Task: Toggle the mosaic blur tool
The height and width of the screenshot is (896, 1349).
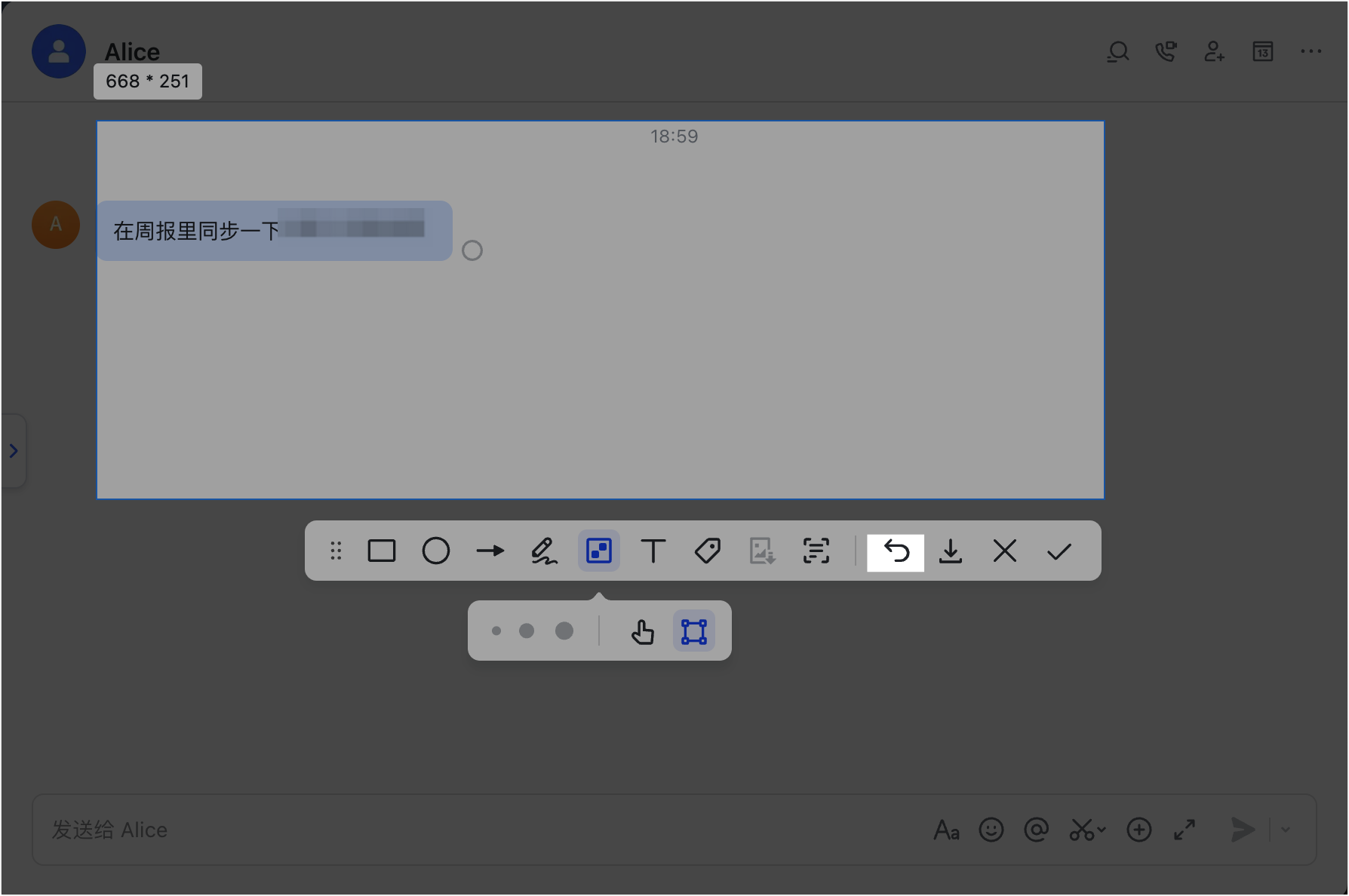Action: pos(599,551)
